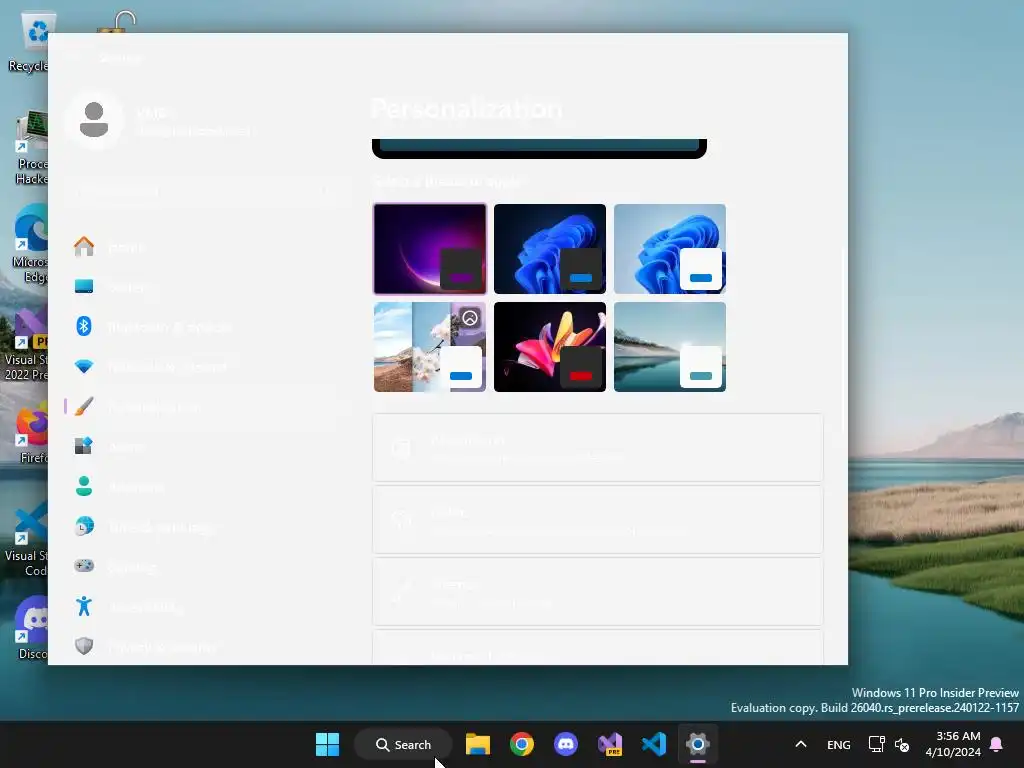Select the Recycle Bin desktop icon

point(28,42)
